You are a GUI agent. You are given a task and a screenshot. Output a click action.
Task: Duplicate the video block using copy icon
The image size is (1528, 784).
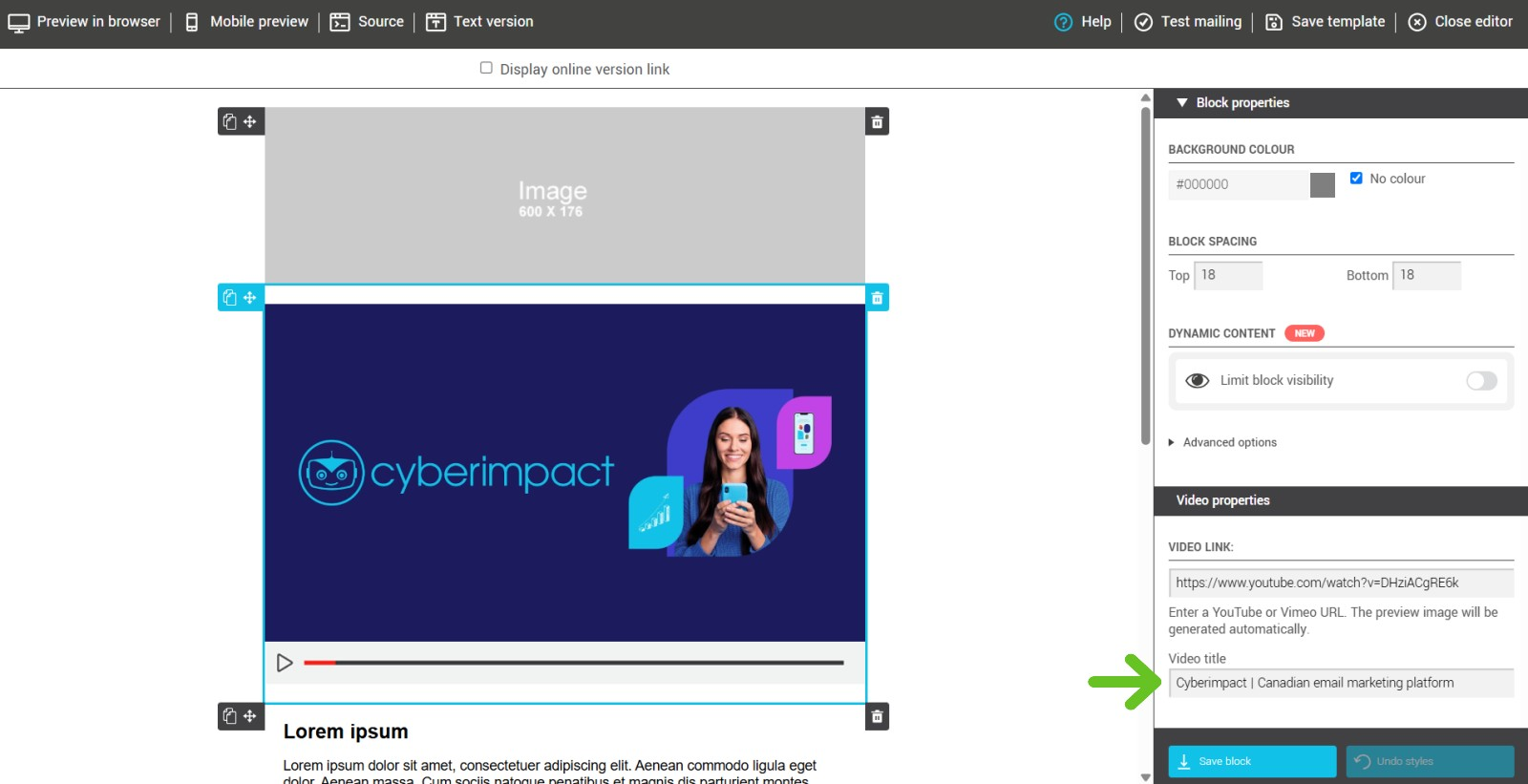pyautogui.click(x=230, y=298)
